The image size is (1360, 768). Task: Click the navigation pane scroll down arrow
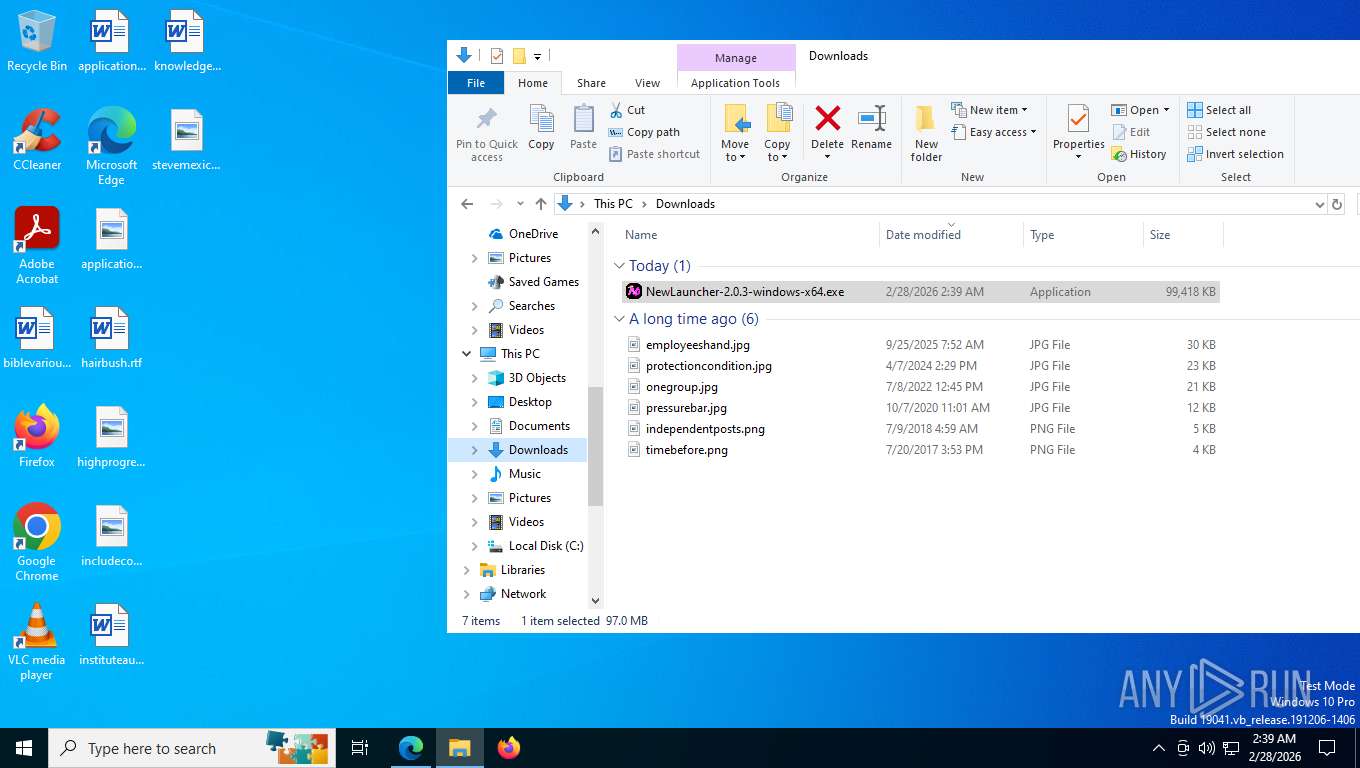pyautogui.click(x=596, y=601)
